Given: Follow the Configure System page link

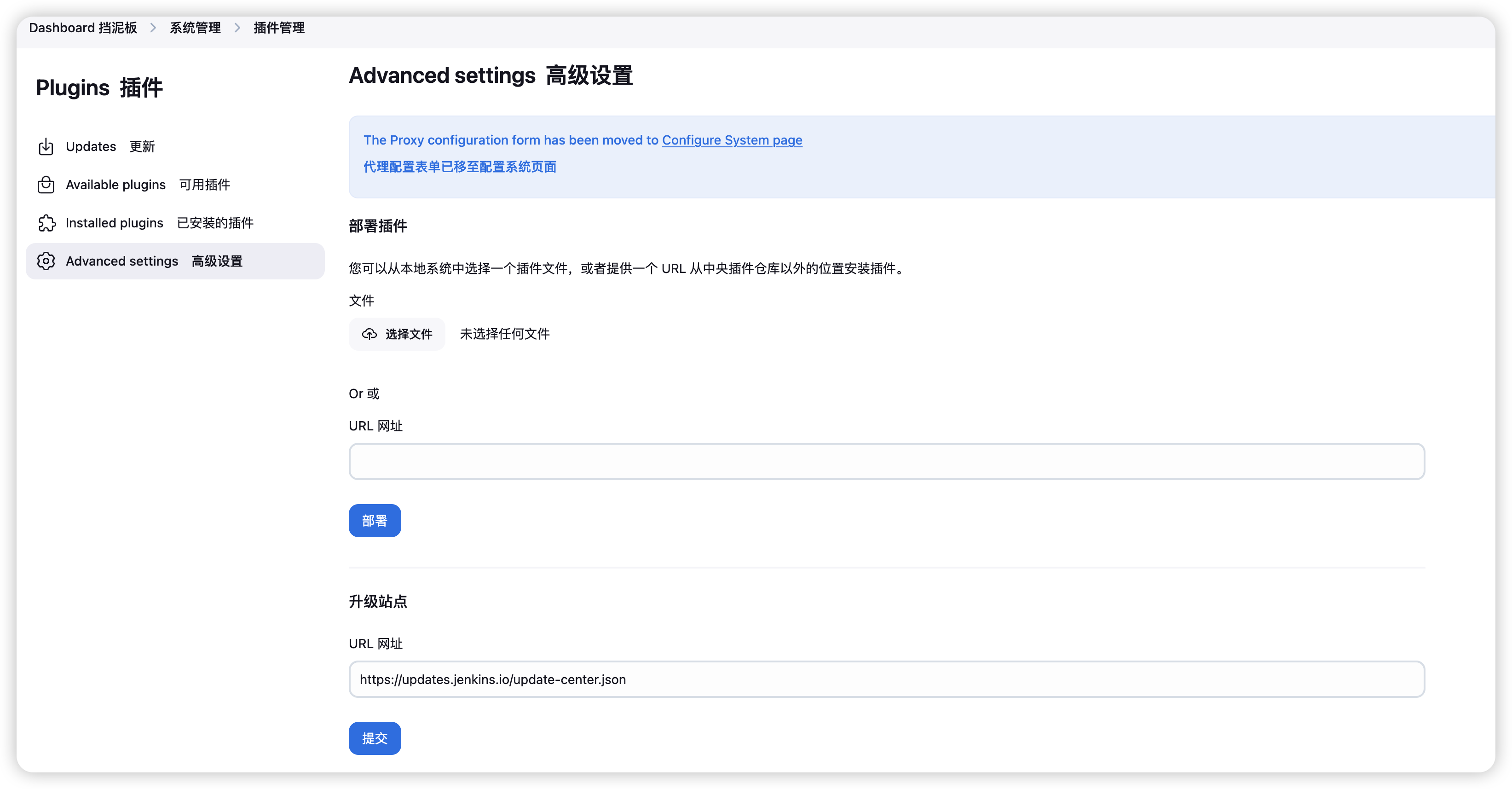Looking at the screenshot, I should point(732,140).
